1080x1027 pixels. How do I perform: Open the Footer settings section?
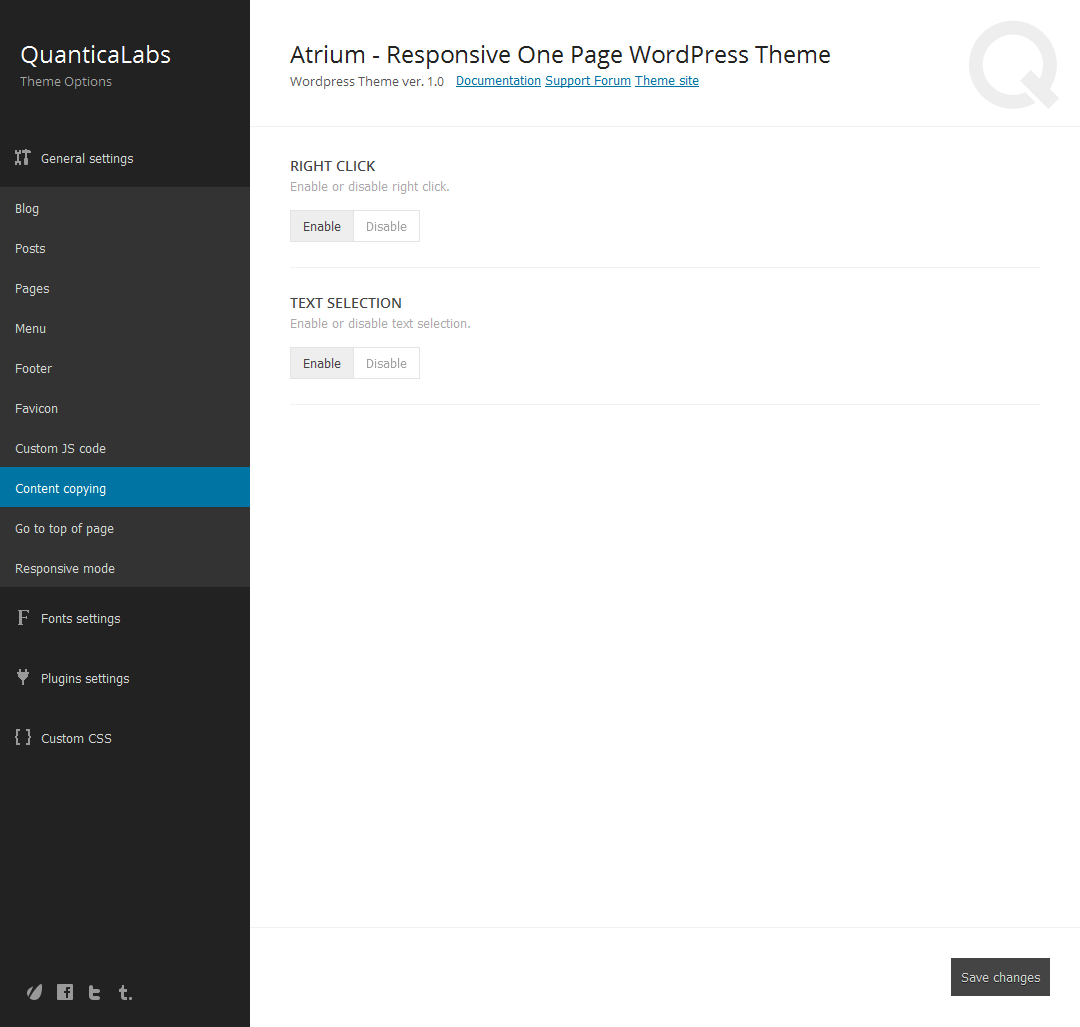point(125,368)
